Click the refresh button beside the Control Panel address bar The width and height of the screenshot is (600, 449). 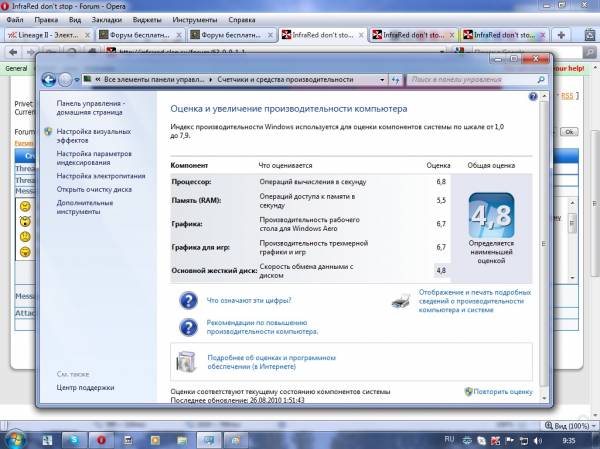[396, 80]
